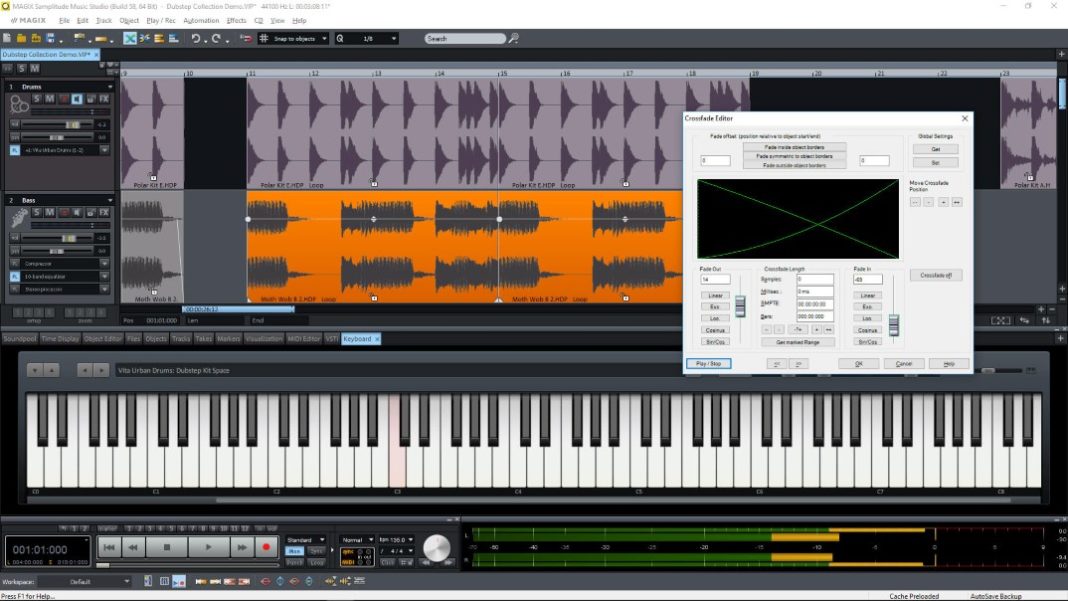Open the File menu

coord(64,20)
